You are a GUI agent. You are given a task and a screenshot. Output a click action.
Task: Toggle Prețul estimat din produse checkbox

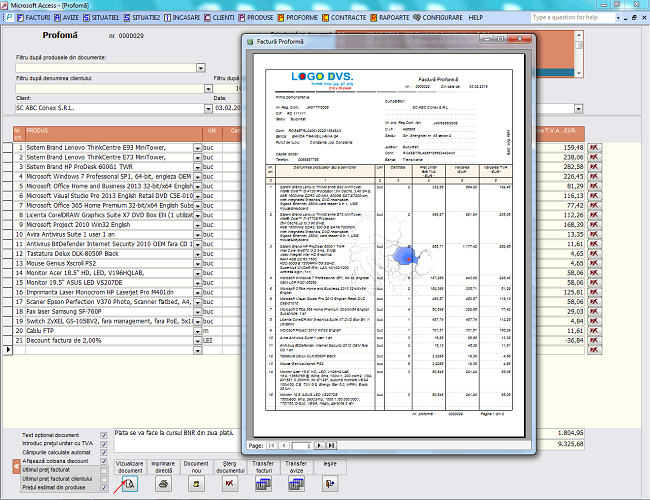tap(104, 488)
